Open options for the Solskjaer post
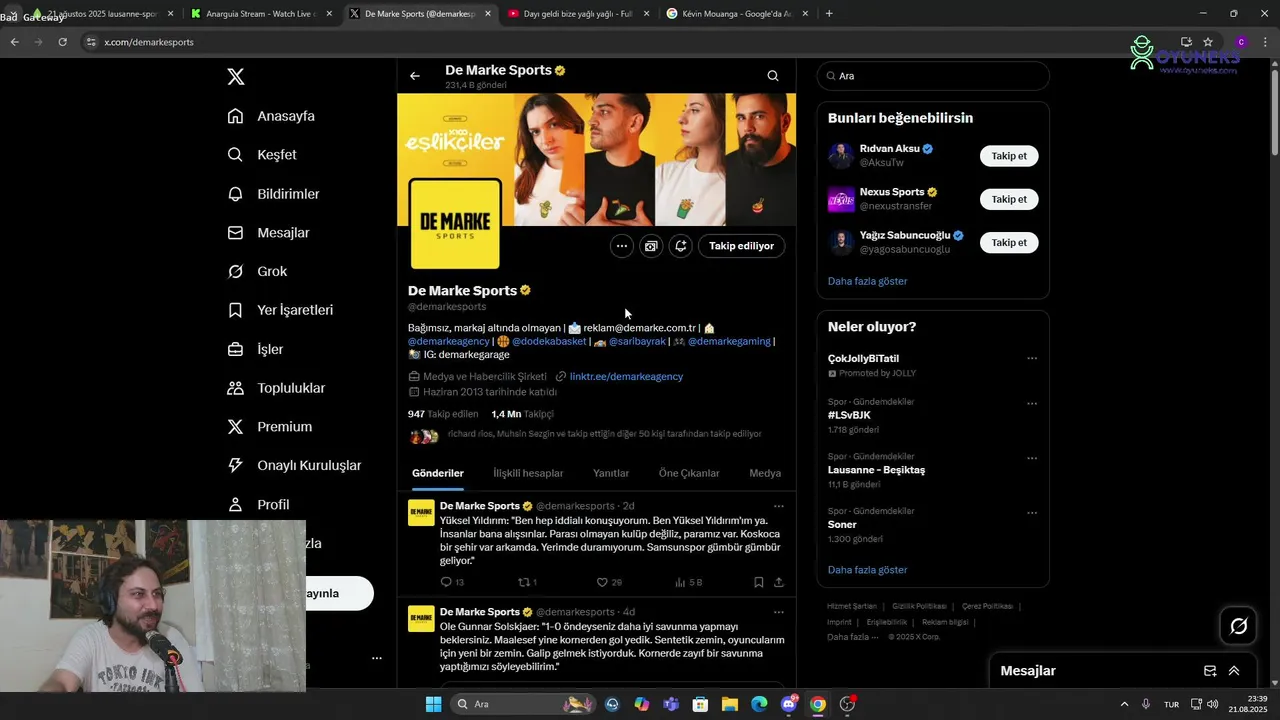Screen dimensions: 1280x720 pyautogui.click(x=779, y=612)
